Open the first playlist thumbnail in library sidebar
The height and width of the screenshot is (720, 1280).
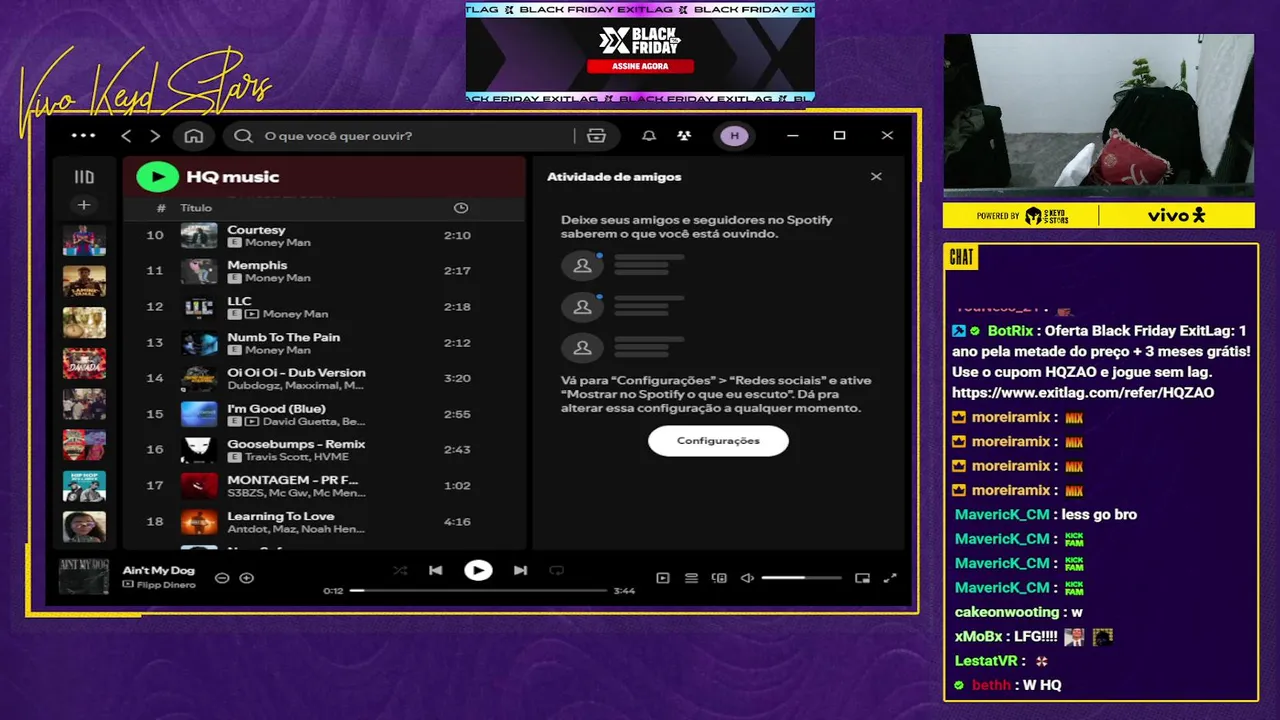(x=84, y=240)
